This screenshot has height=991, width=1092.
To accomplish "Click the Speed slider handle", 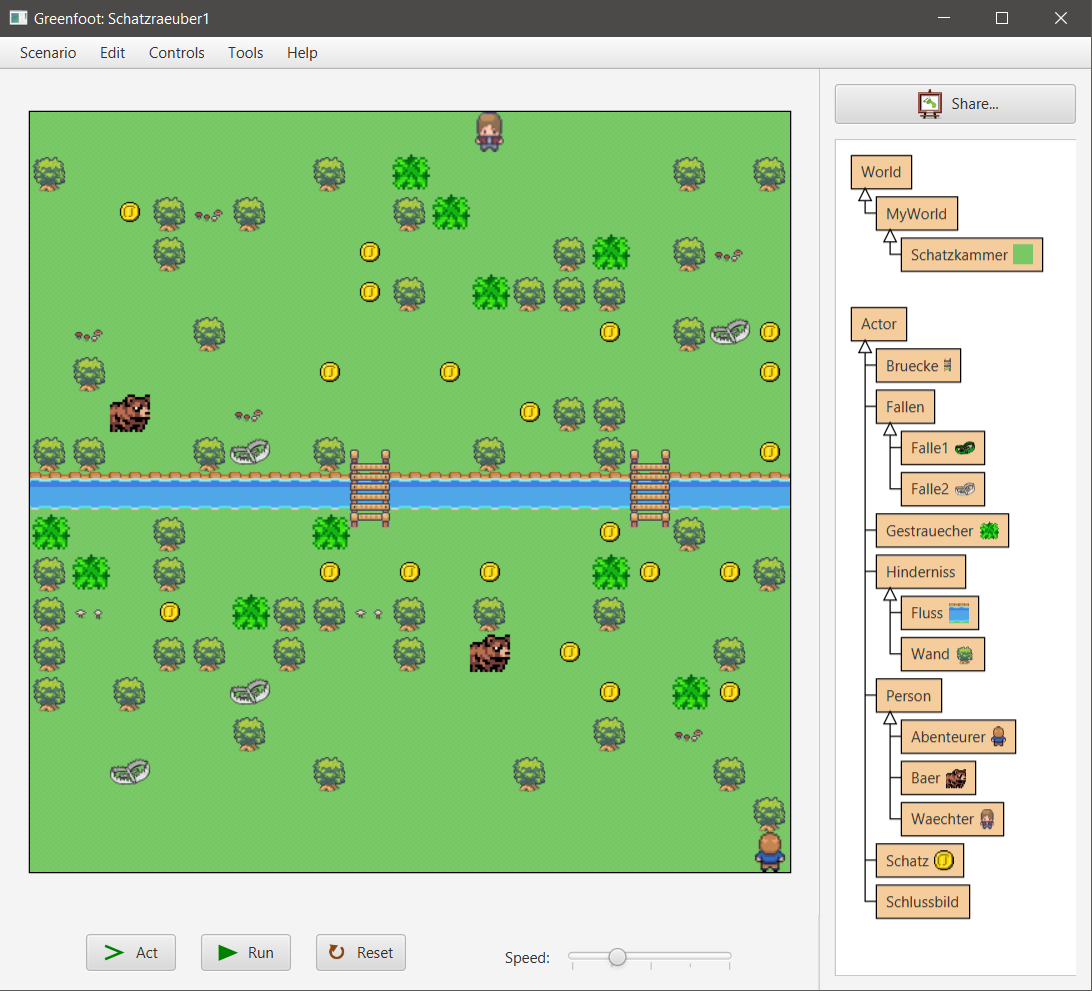I will tap(618, 957).
